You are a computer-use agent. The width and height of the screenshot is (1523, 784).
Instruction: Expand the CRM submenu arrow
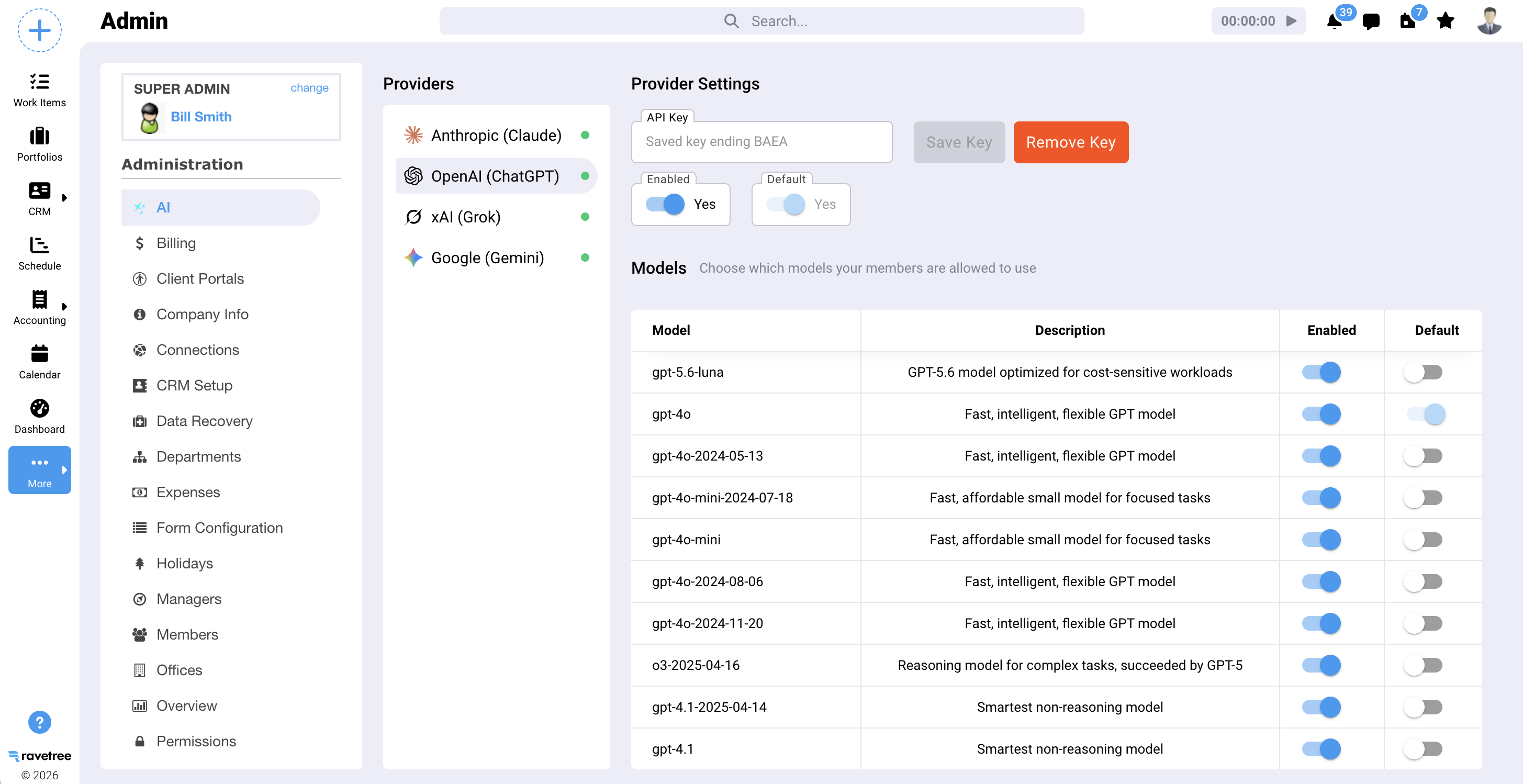click(x=64, y=197)
